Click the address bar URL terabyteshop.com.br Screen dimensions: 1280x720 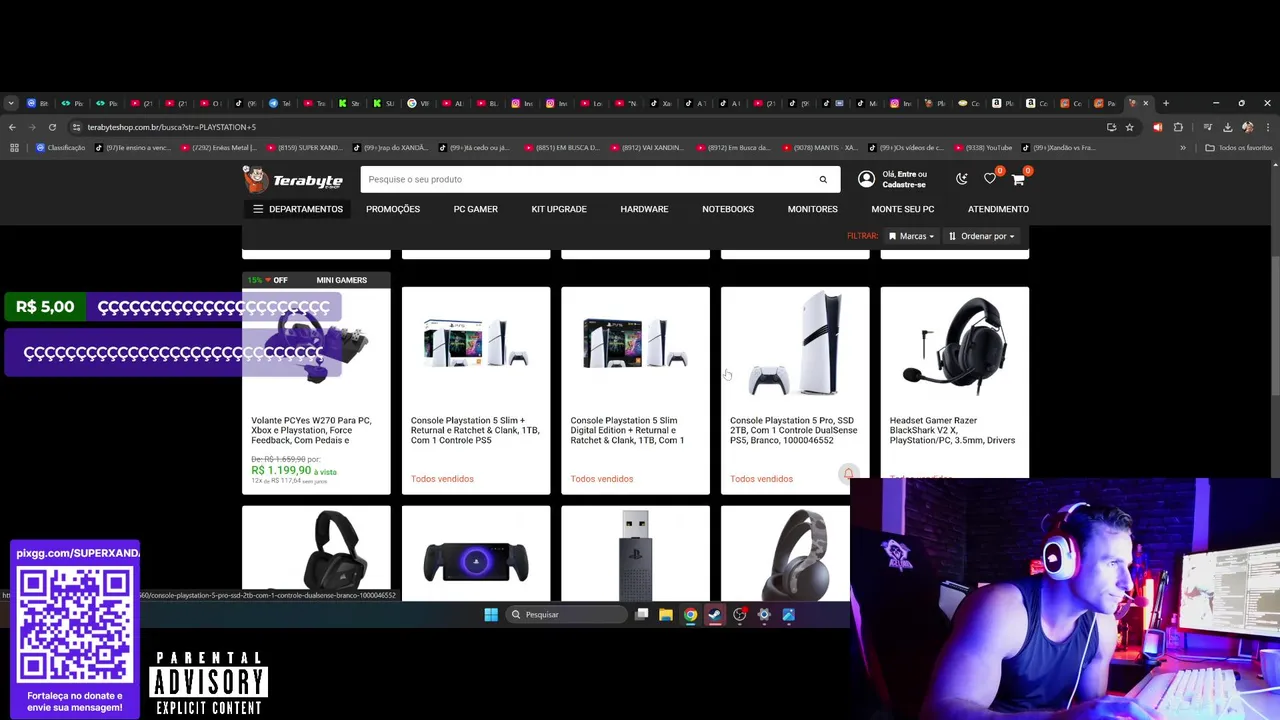tap(171, 127)
